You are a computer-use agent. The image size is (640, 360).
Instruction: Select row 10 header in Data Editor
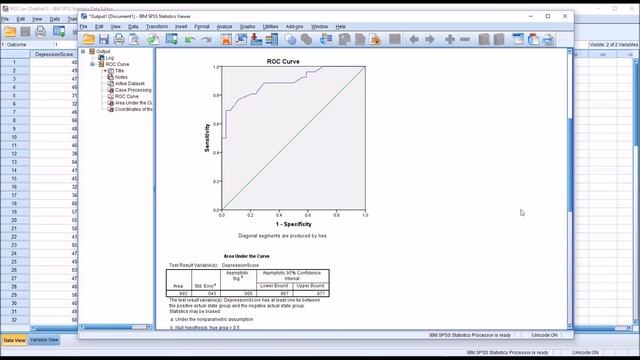[x=14, y=137]
